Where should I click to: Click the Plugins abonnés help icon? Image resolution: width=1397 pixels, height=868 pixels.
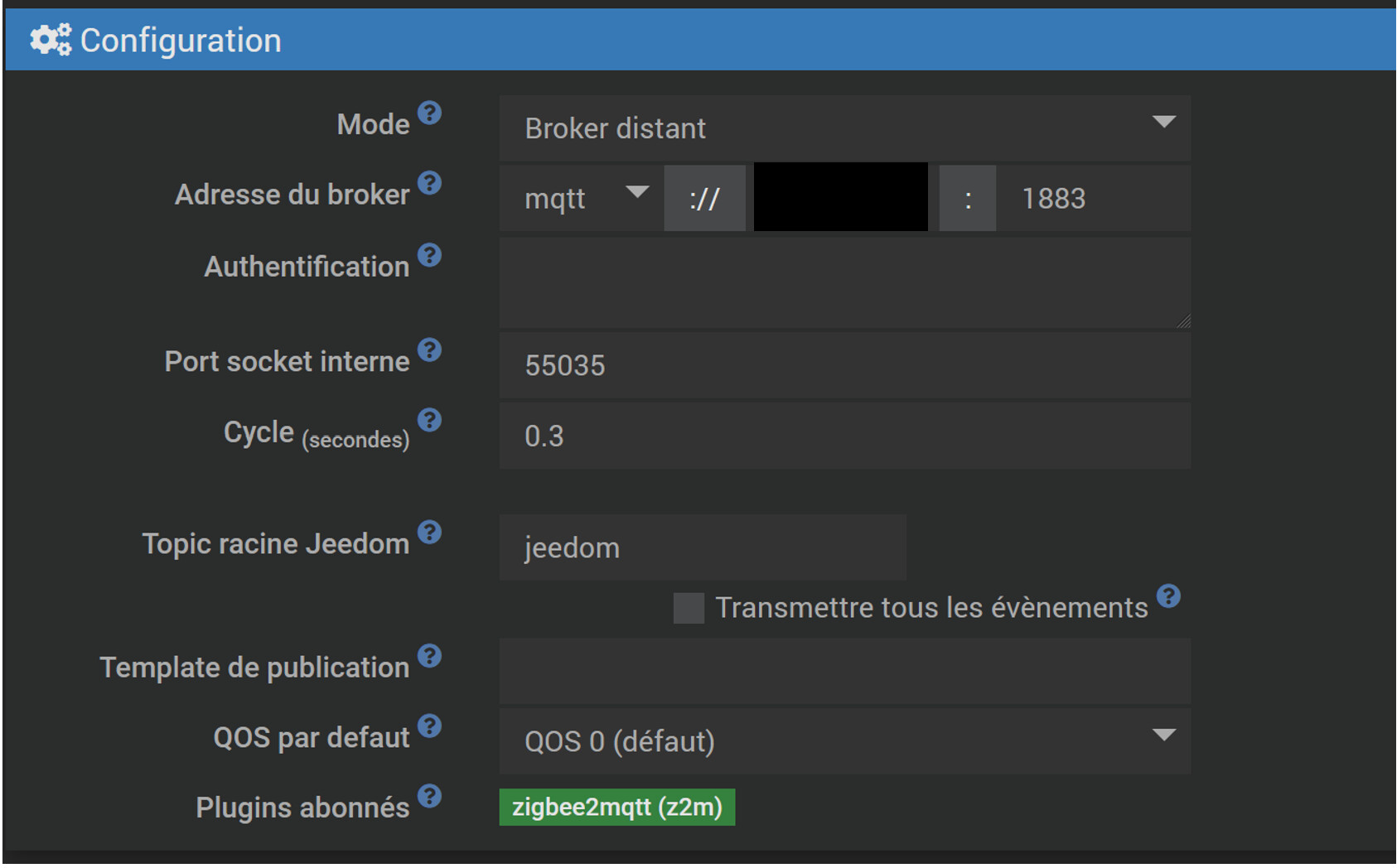(430, 796)
